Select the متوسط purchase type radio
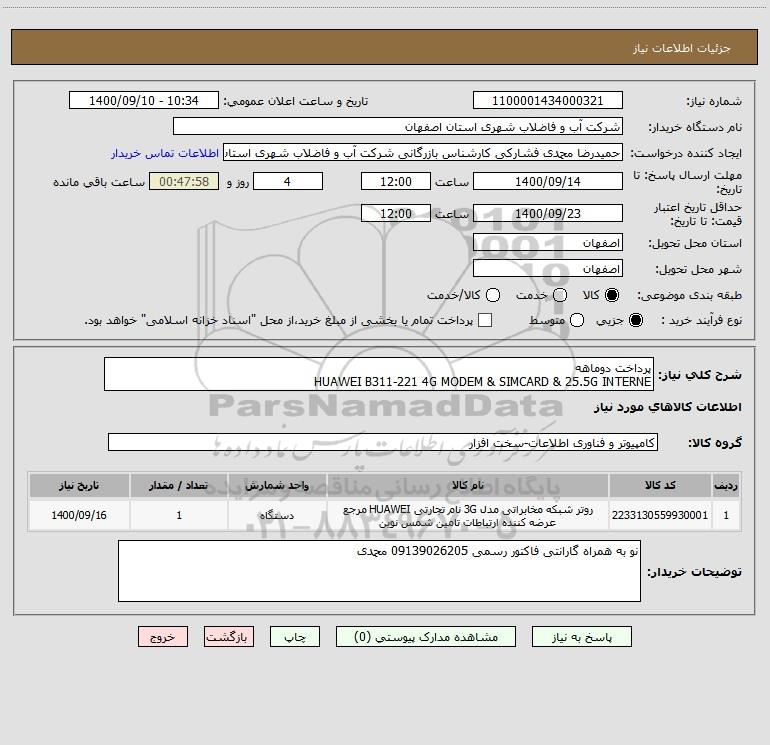 [x=577, y=320]
